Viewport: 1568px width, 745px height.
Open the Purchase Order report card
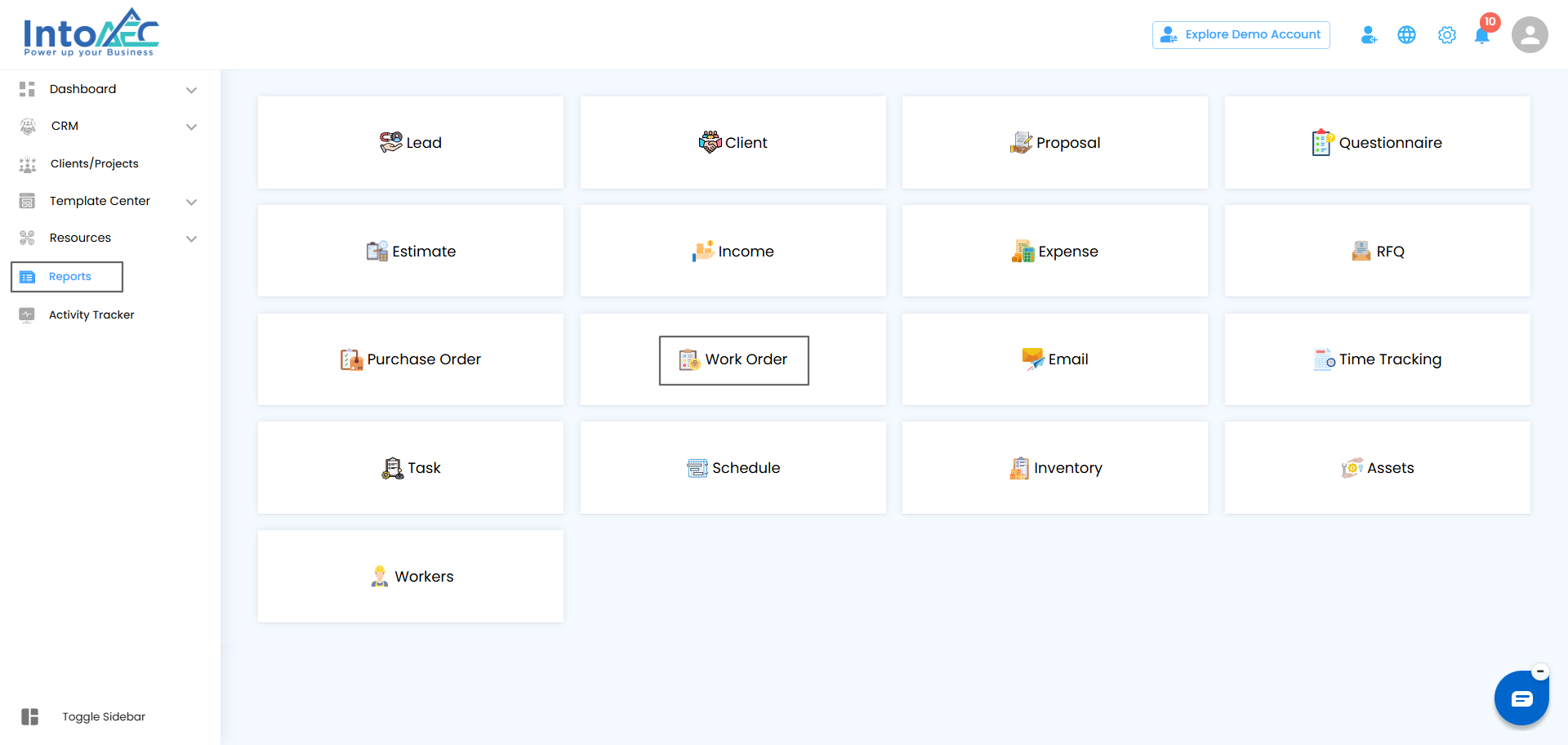click(410, 359)
